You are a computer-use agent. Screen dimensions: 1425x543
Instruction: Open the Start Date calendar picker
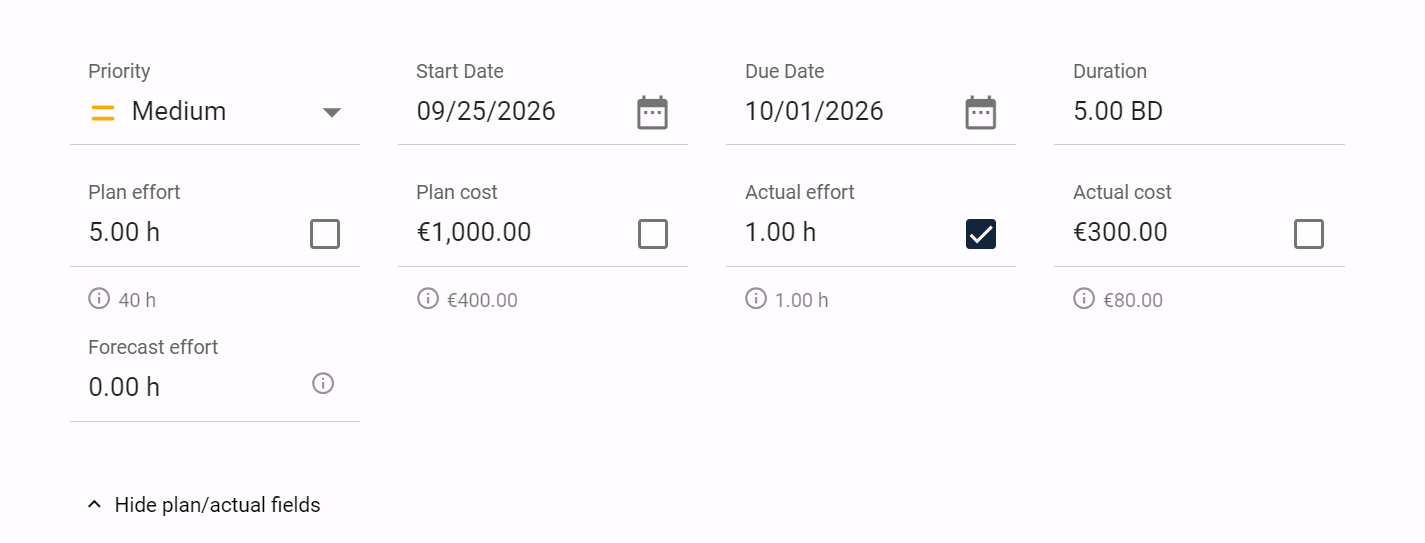(652, 112)
